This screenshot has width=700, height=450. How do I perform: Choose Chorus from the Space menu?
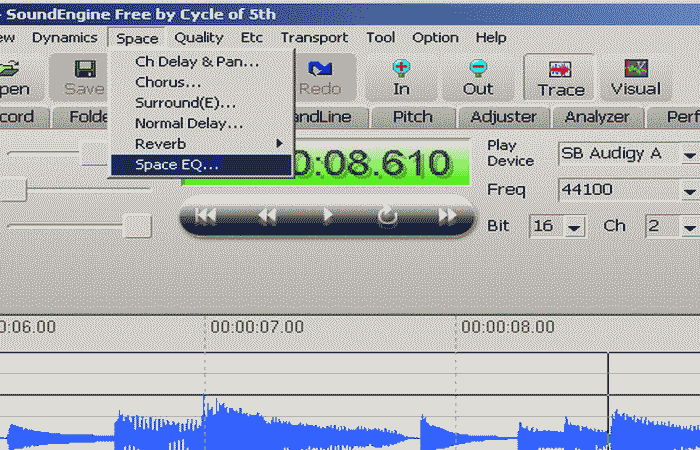pos(168,82)
